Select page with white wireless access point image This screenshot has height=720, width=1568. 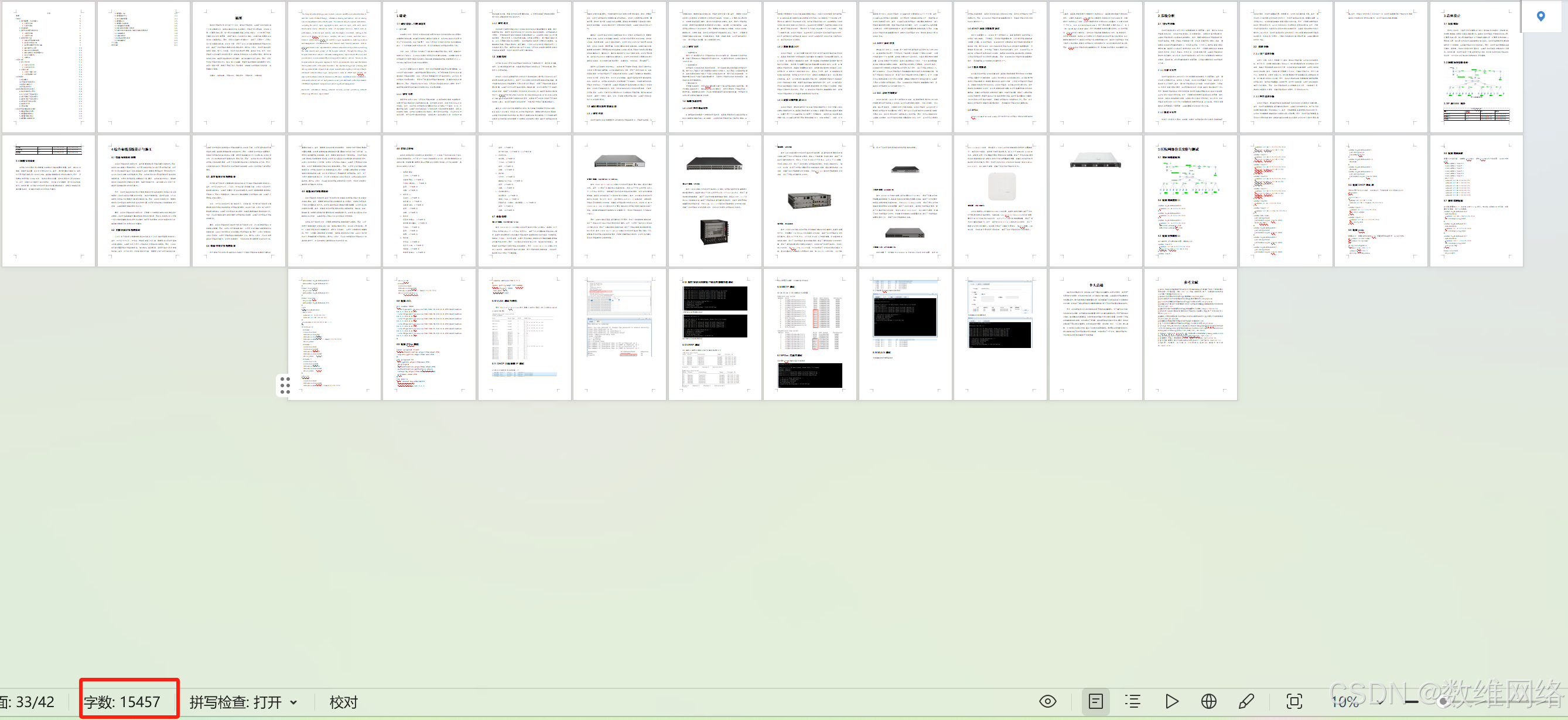(x=1000, y=200)
